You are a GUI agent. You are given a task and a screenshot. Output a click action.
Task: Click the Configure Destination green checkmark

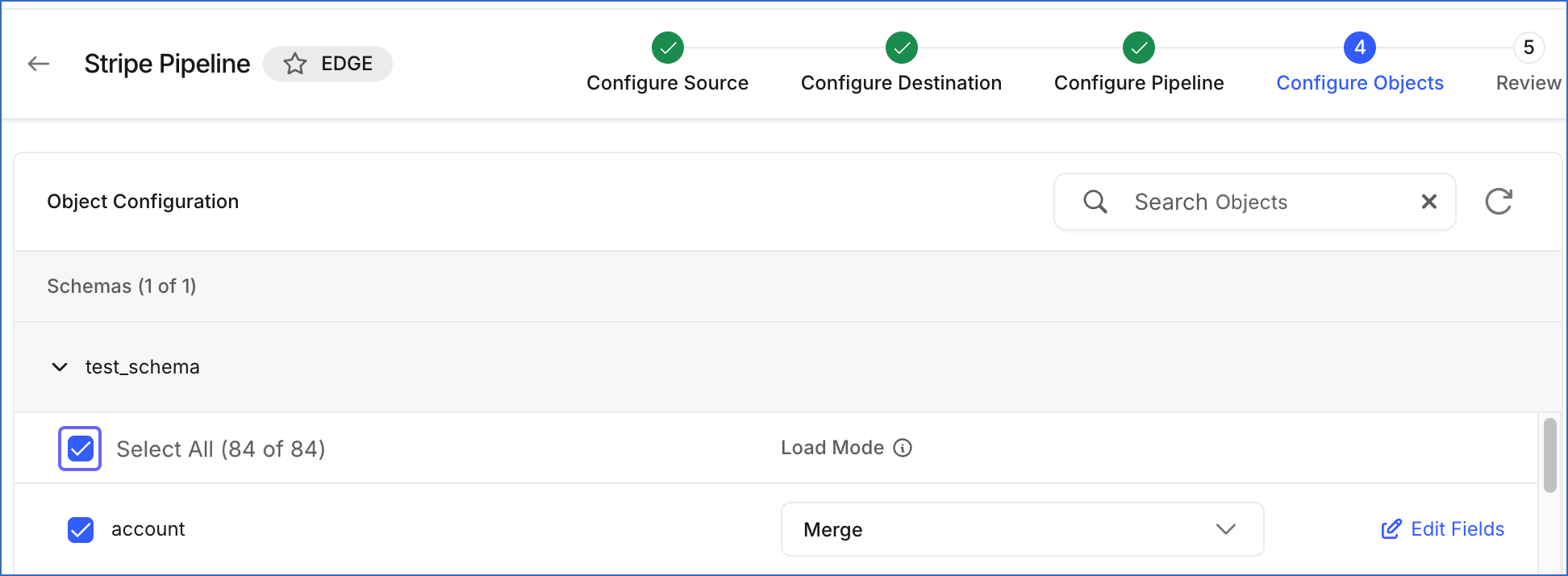902,48
